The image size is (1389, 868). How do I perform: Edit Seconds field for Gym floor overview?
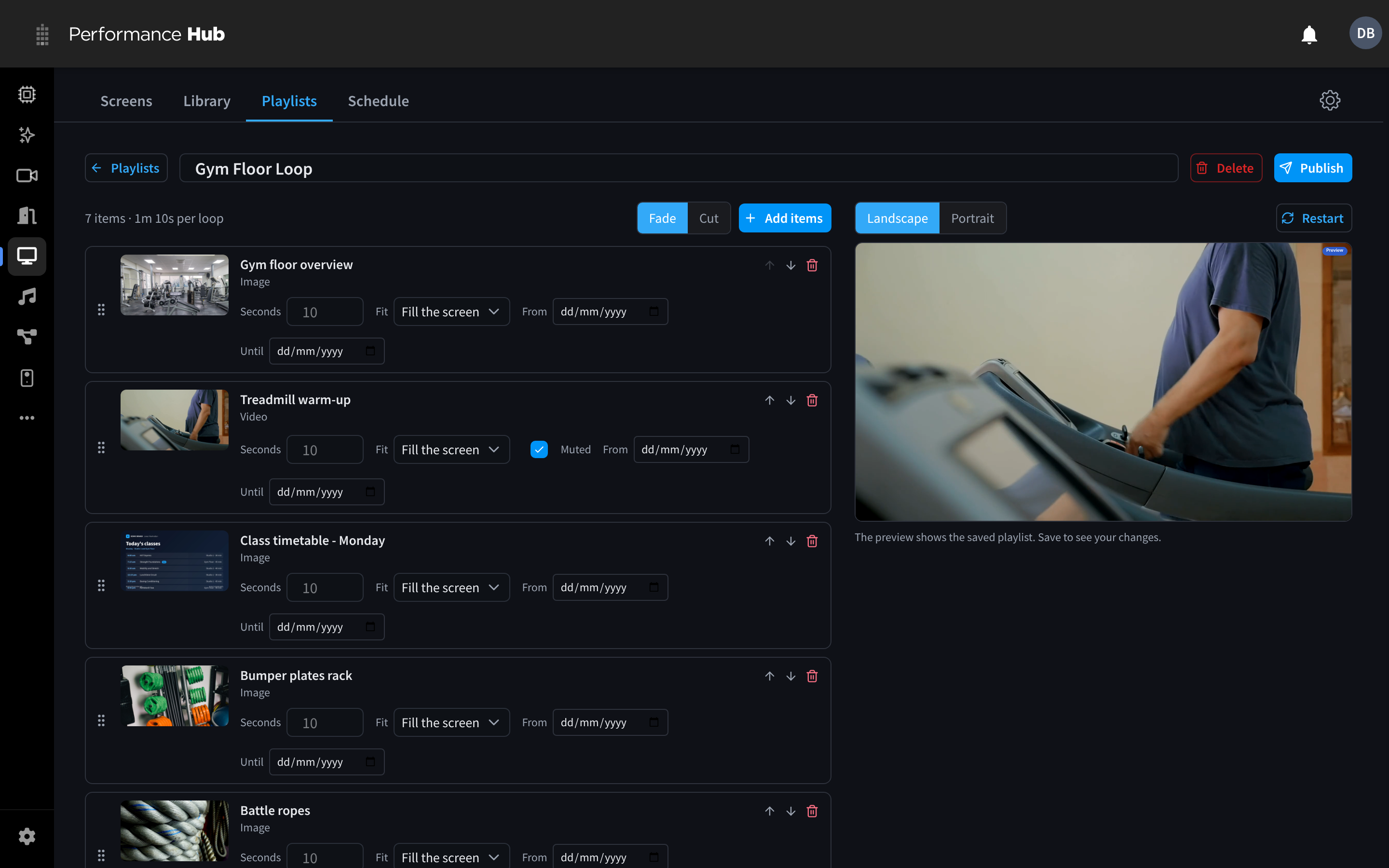pos(324,312)
